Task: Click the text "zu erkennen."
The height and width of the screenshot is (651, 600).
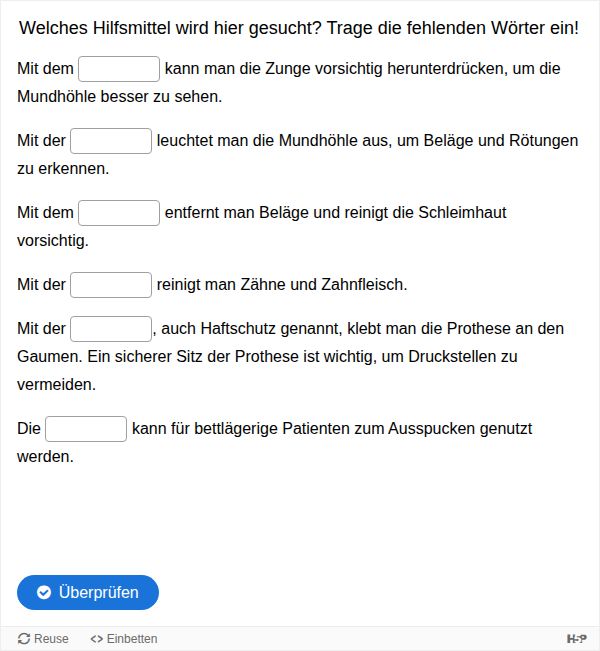Action: [x=63, y=169]
